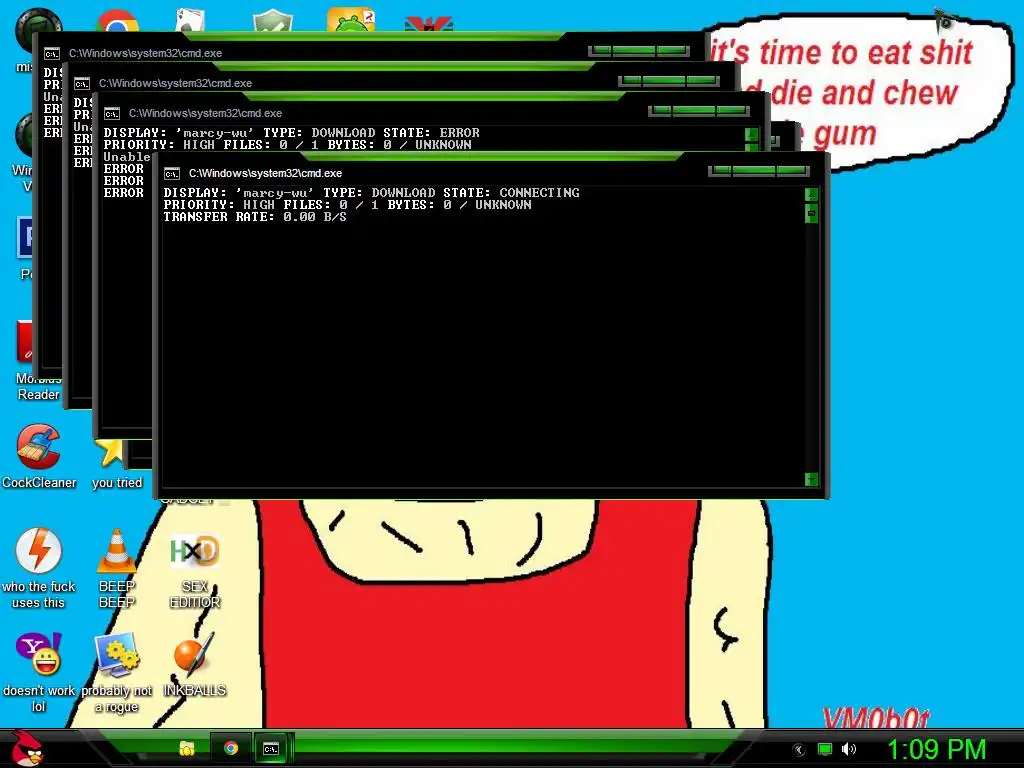
Task: Open the INKBALLS desktop icon
Action: pyautogui.click(x=195, y=664)
